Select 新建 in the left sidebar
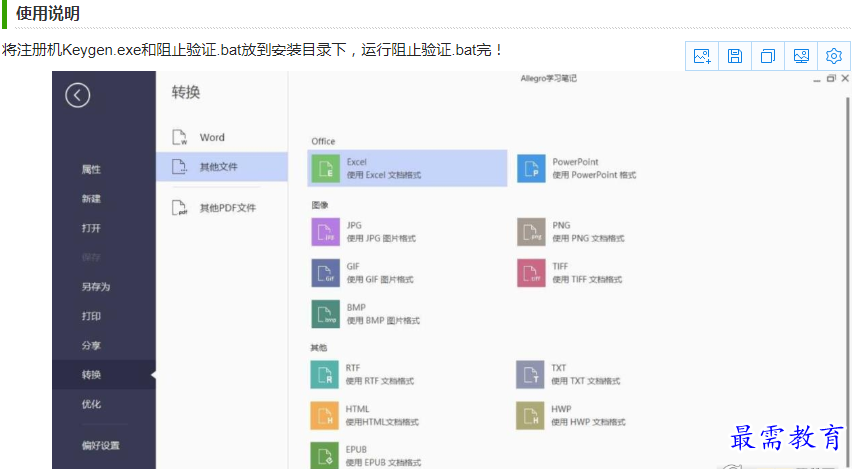This screenshot has height=469, width=852. (91, 199)
